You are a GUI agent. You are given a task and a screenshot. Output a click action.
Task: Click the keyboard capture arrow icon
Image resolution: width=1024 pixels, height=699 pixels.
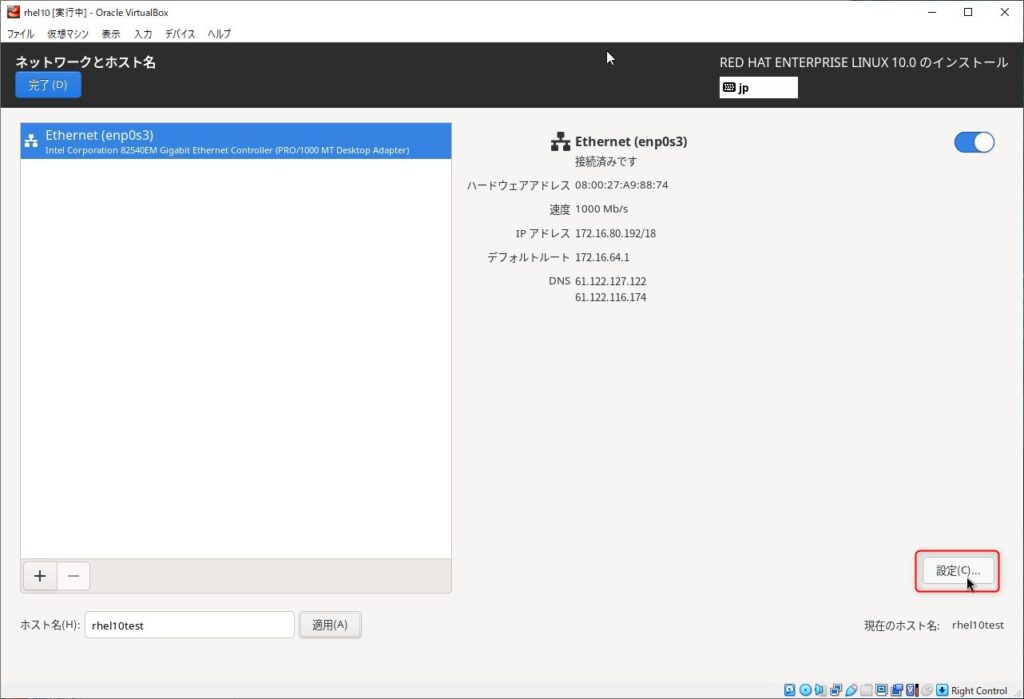coord(942,690)
